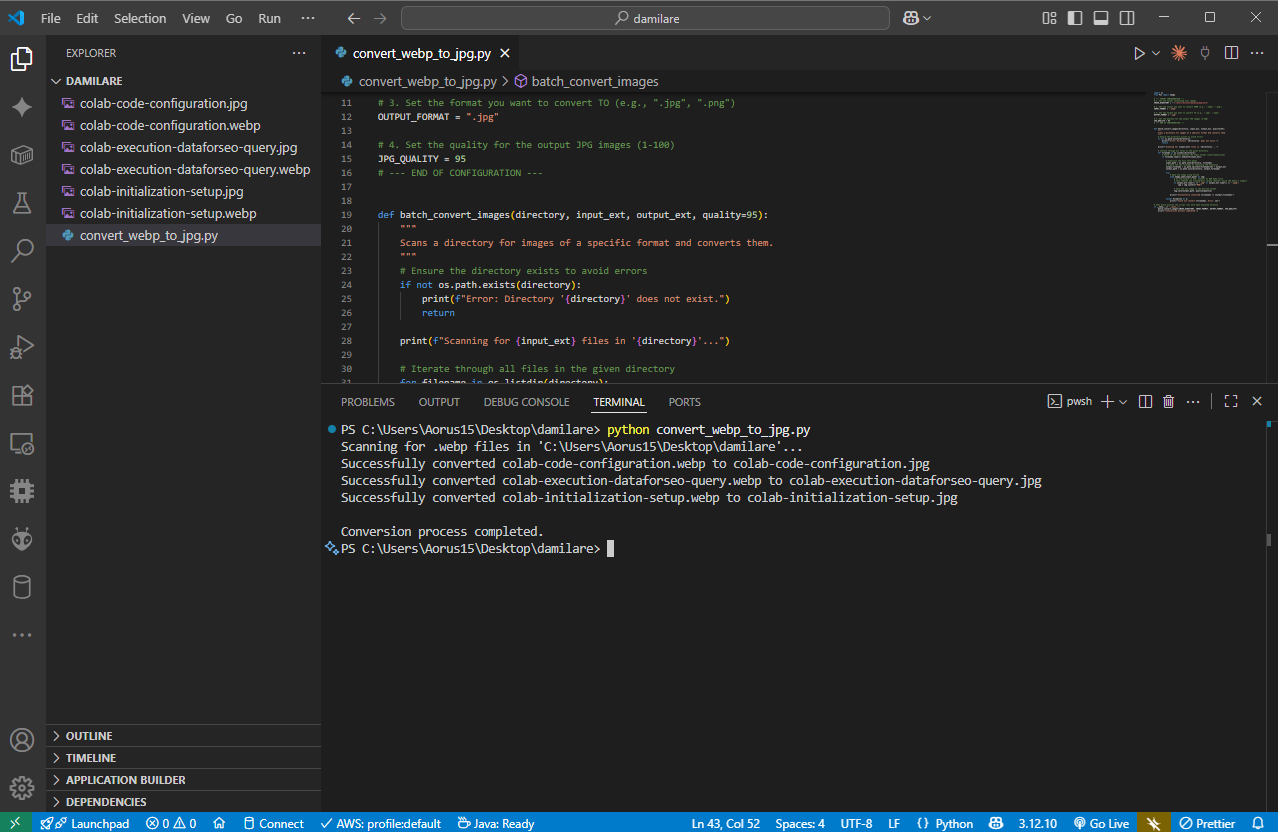Open the Testing beaker icon
Viewport: 1278px width, 832px height.
click(22, 203)
